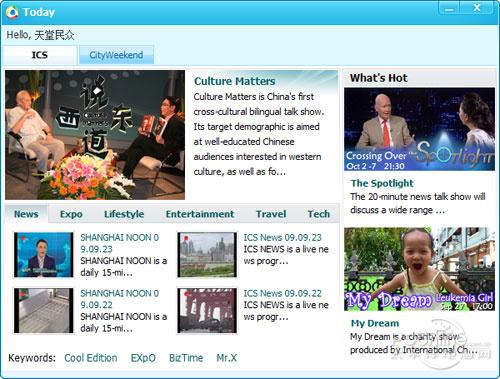
Task: Select the EXpO keyword link
Action: click(143, 358)
